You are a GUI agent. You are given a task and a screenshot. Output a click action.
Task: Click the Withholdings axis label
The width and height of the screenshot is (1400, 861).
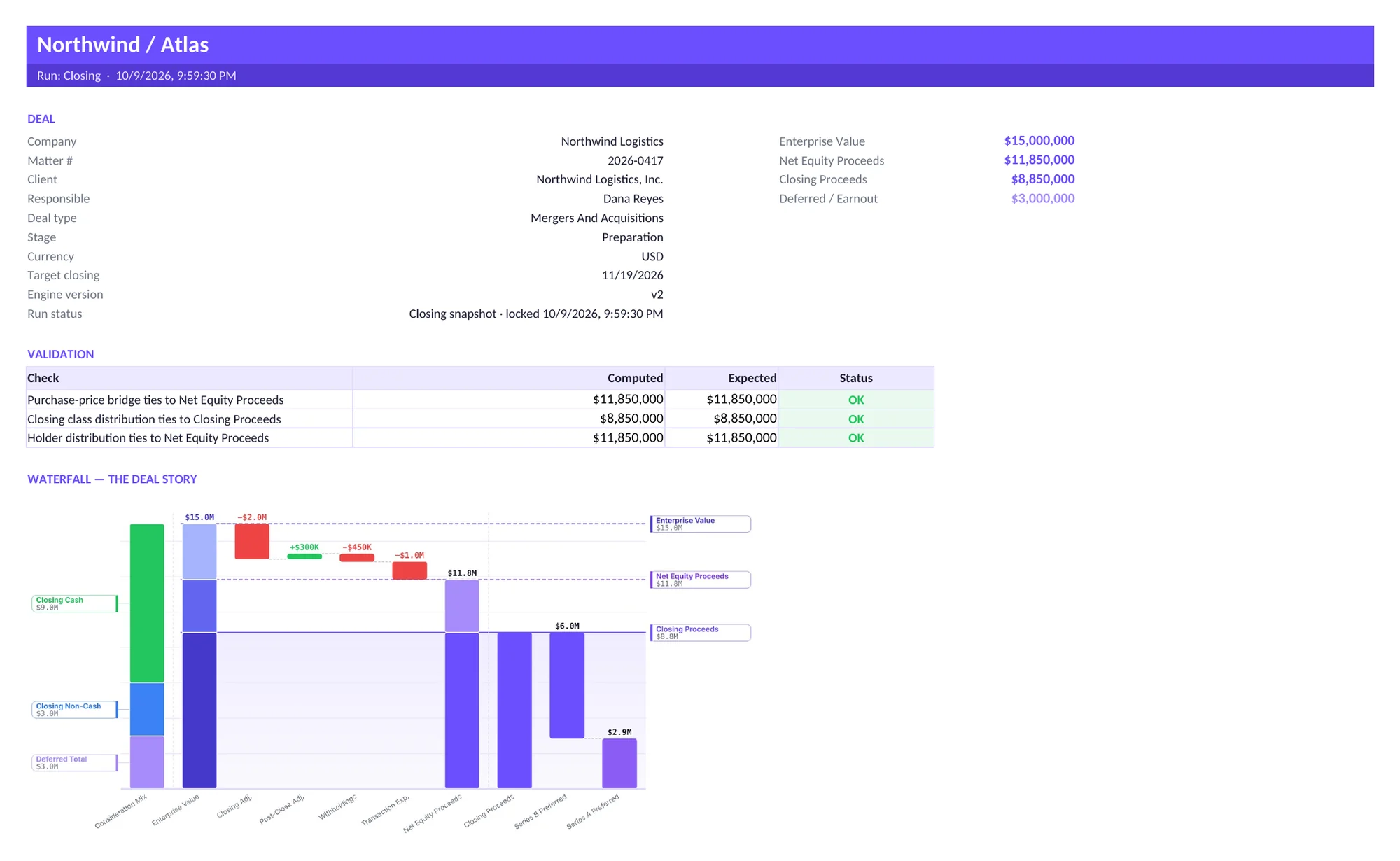tap(337, 807)
